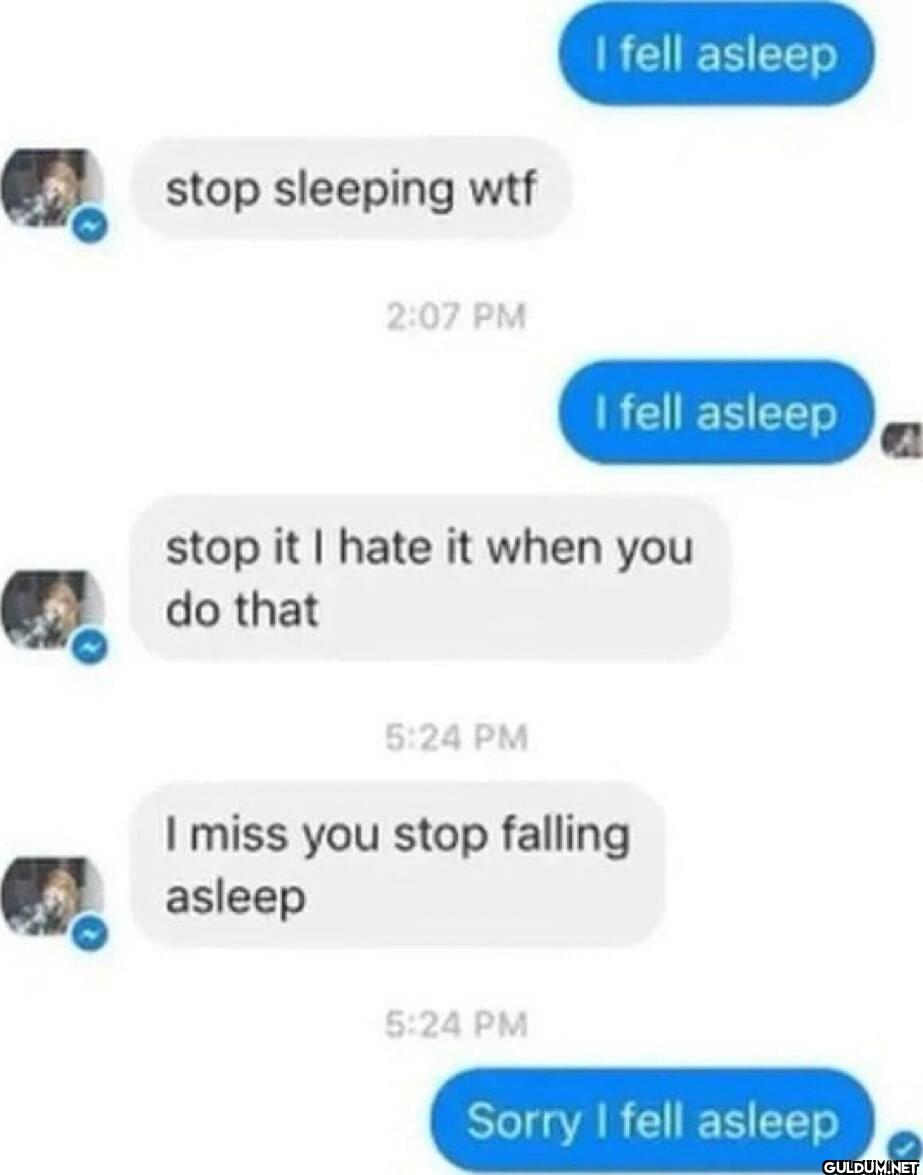Select the "I fell asleep" bubble above "stop sleeping wtf"
This screenshot has width=923, height=1175.
(x=715, y=54)
